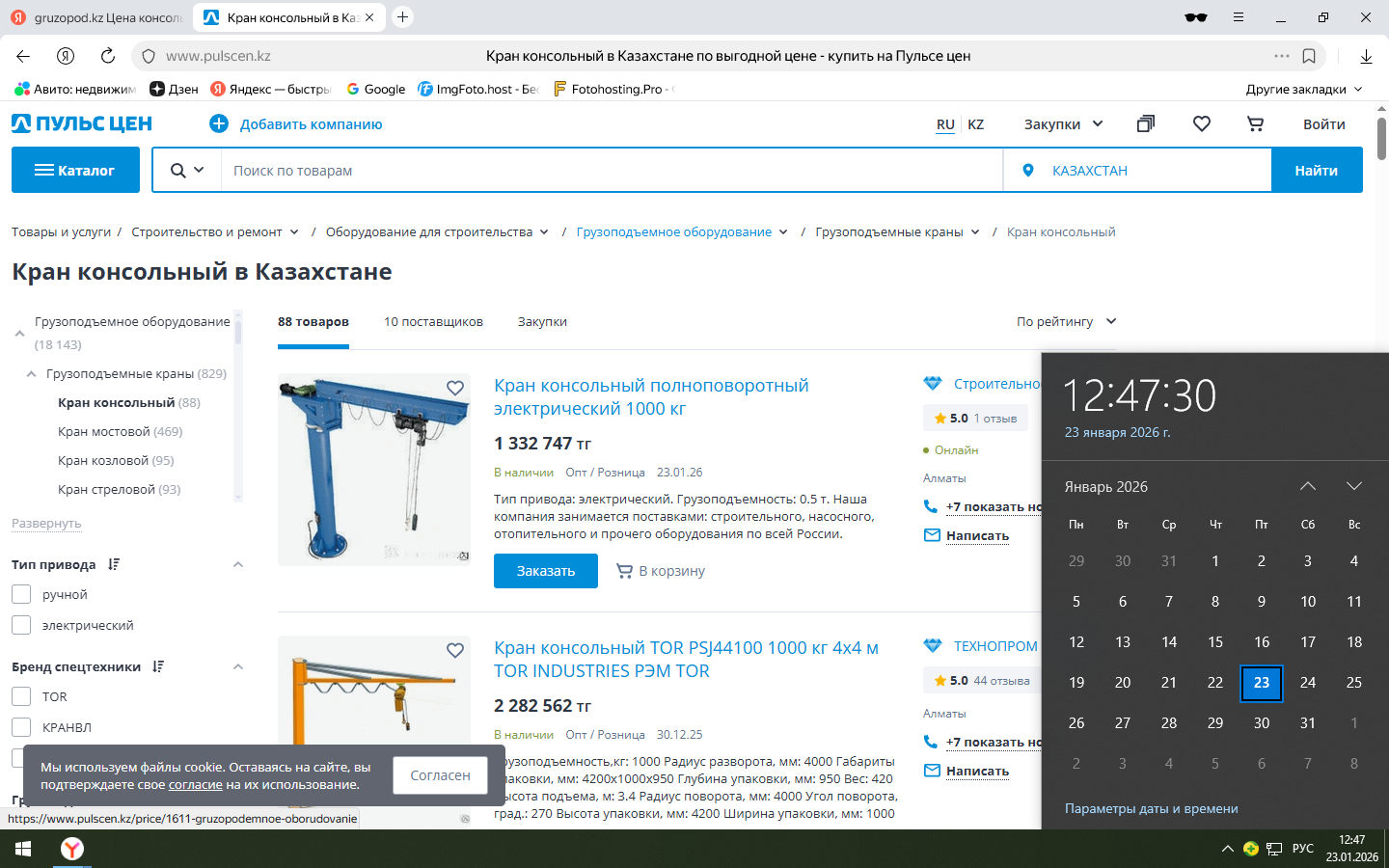Screen dimensions: 1389x868
Task: Click Написать for the ТЕХНОПРОМ supplier
Action: (x=977, y=771)
